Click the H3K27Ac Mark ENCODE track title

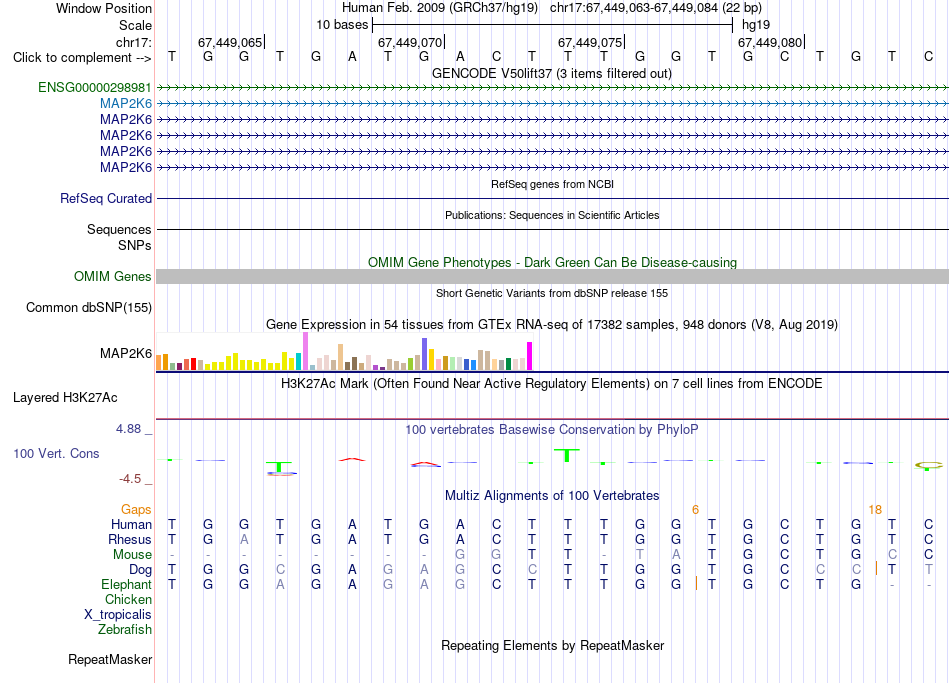coord(552,384)
